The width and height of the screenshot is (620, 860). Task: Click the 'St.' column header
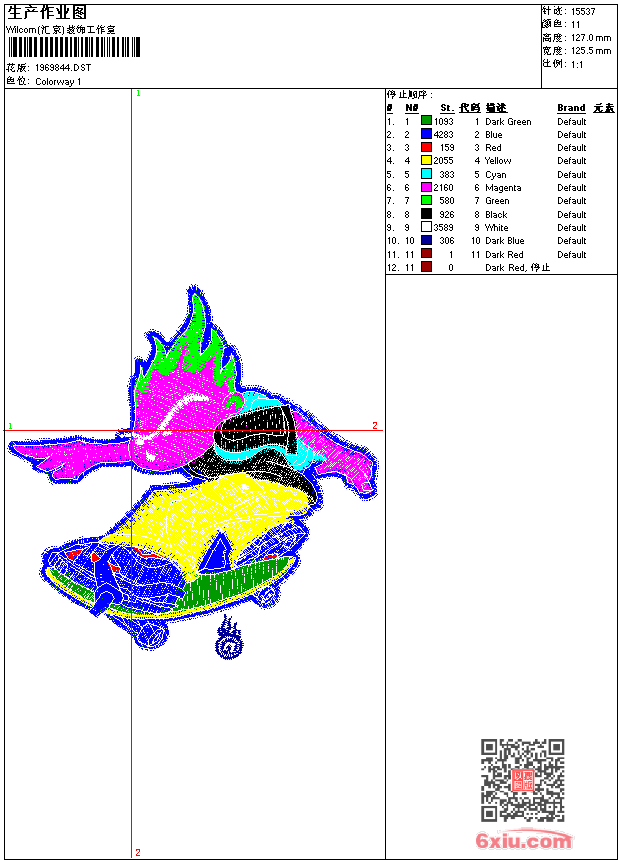(447, 108)
